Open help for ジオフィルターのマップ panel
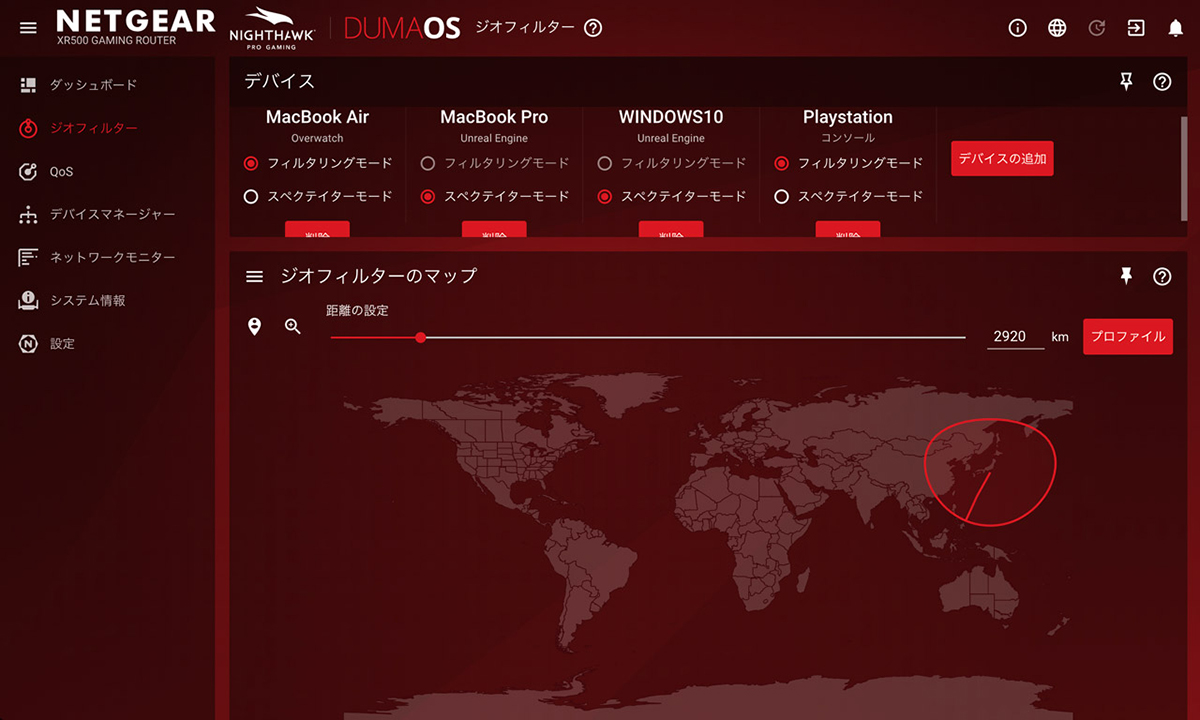The image size is (1200, 720). pyautogui.click(x=1162, y=277)
